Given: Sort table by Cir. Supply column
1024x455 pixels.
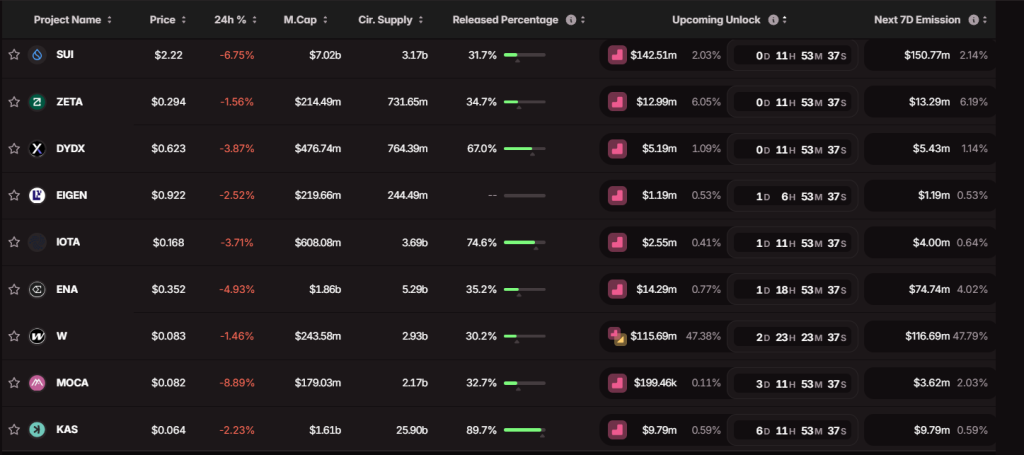Looking at the screenshot, I should pos(391,20).
